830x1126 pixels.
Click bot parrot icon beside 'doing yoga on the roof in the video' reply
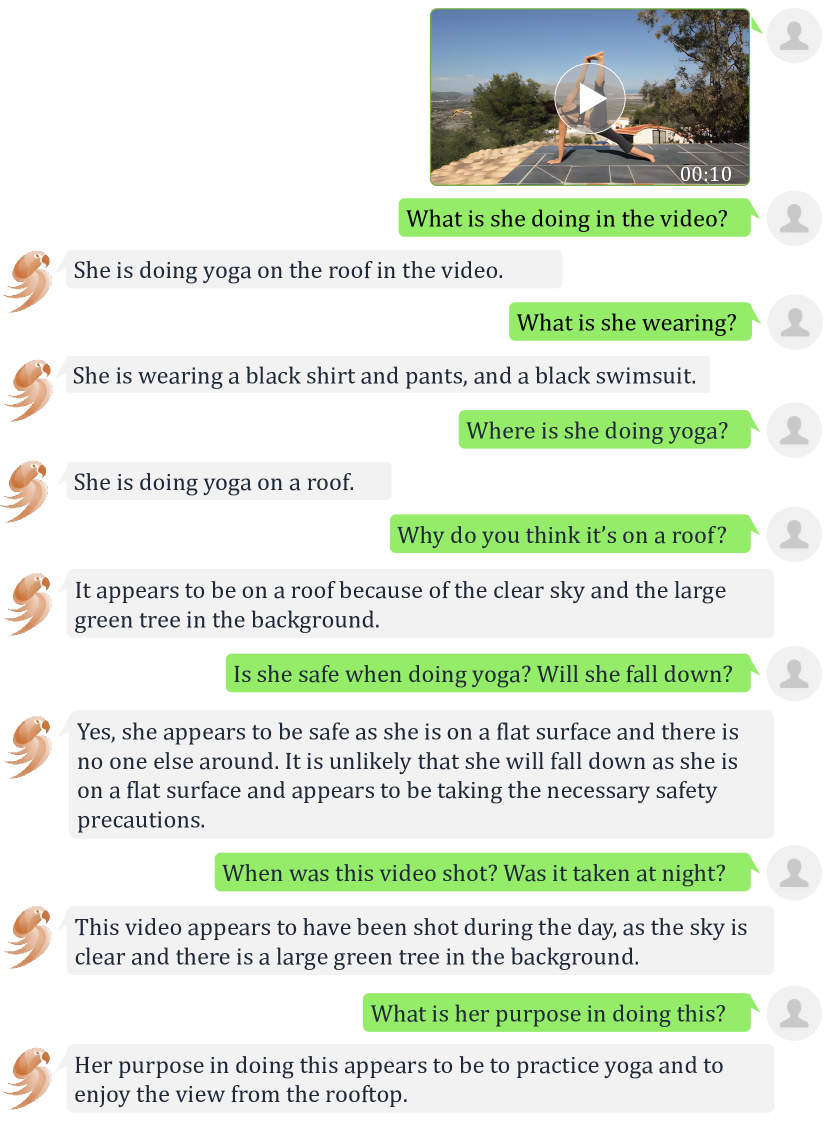[x=29, y=282]
